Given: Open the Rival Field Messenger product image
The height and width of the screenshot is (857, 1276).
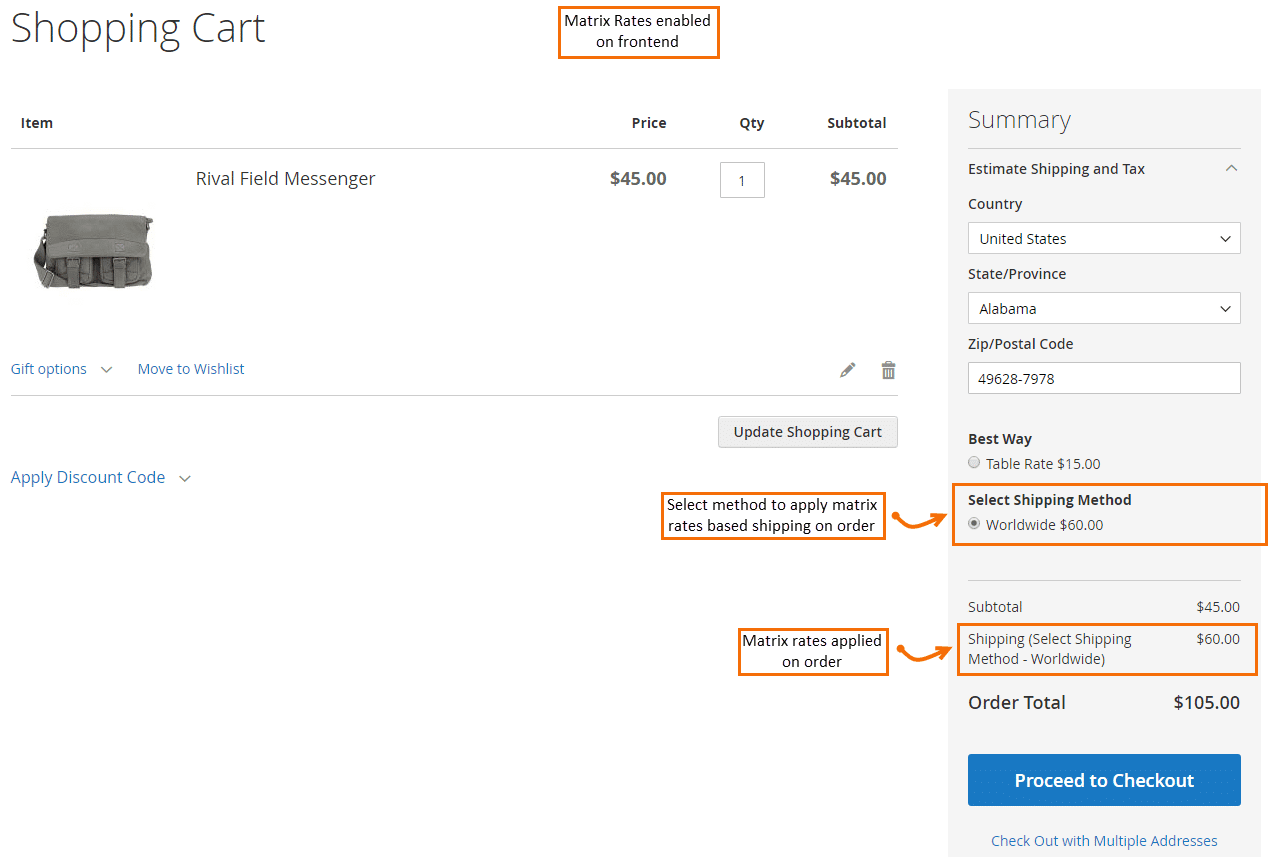Looking at the screenshot, I should tap(93, 250).
